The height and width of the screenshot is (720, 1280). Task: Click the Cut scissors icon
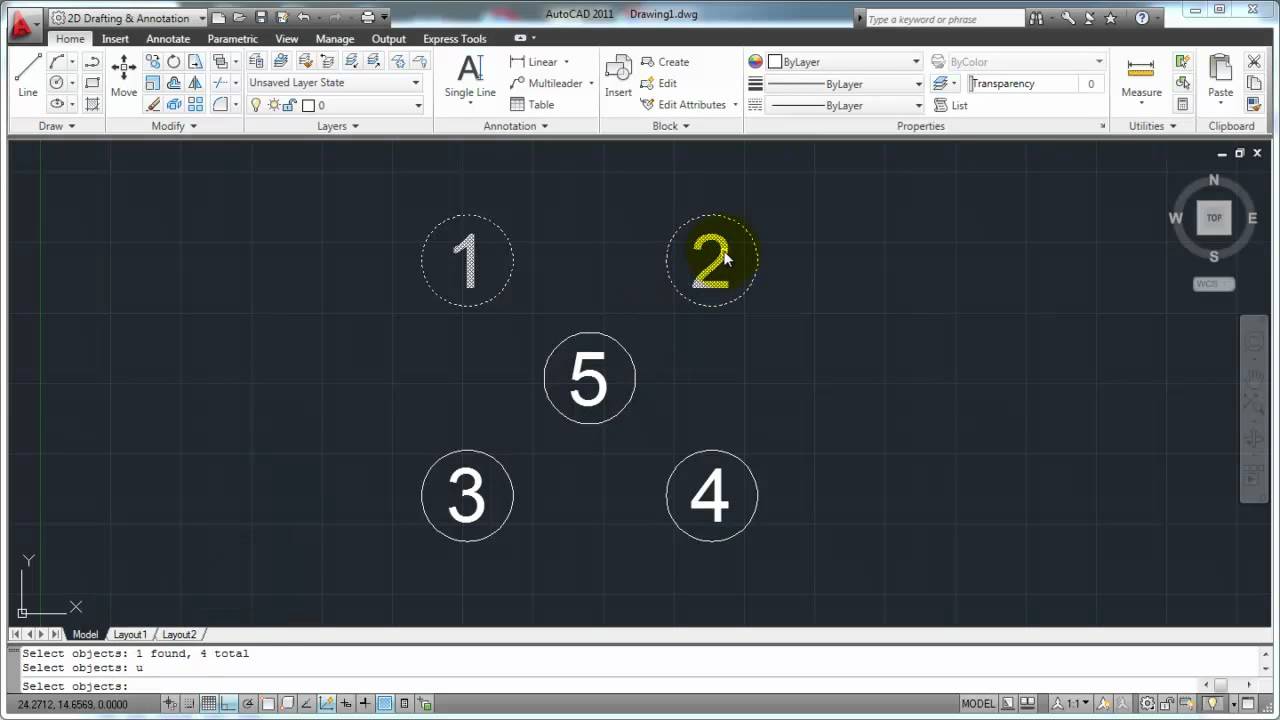point(1254,62)
